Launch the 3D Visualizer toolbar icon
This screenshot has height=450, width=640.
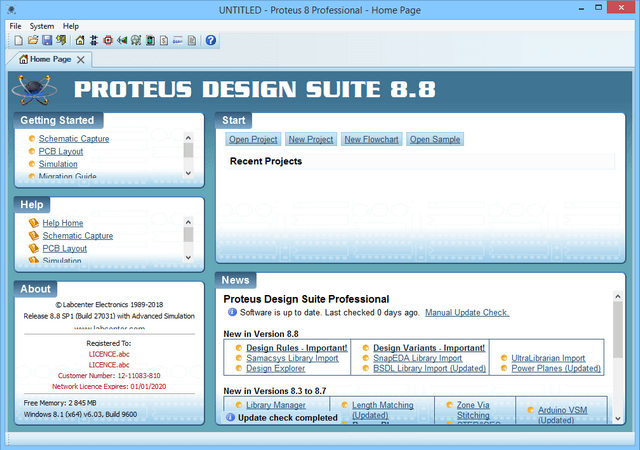tap(121, 41)
